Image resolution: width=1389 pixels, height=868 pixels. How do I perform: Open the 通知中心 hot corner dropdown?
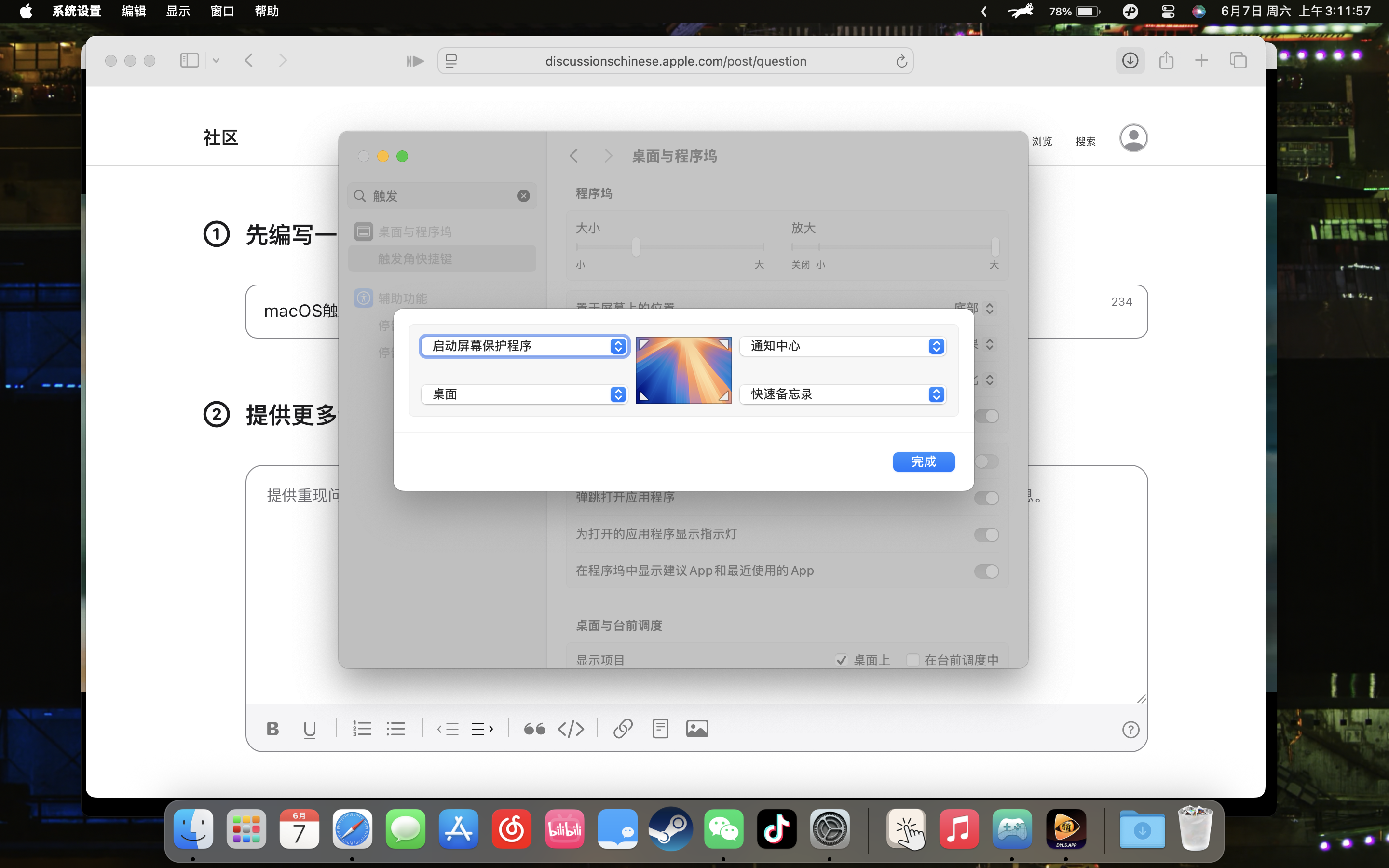point(843,346)
